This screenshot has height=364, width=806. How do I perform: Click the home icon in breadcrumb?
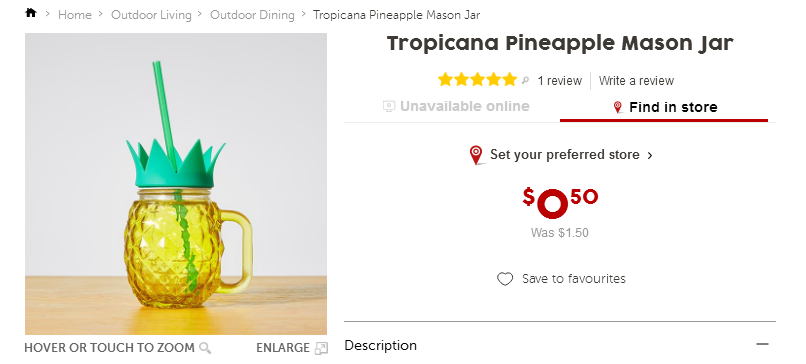pos(31,13)
